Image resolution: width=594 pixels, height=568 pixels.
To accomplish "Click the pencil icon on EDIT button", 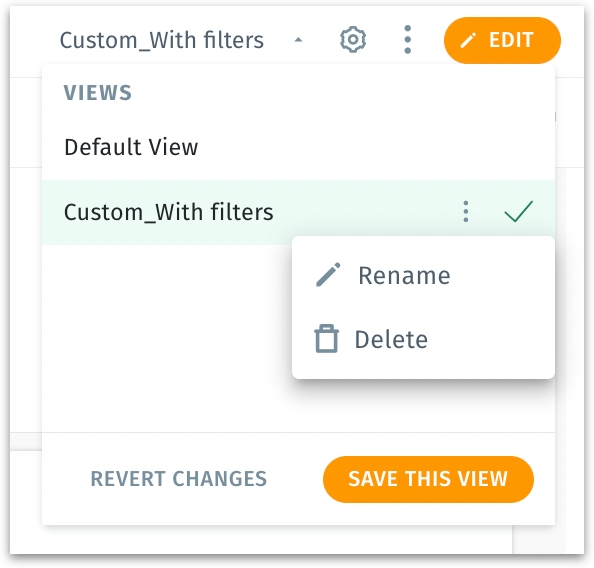I will pyautogui.click(x=468, y=41).
